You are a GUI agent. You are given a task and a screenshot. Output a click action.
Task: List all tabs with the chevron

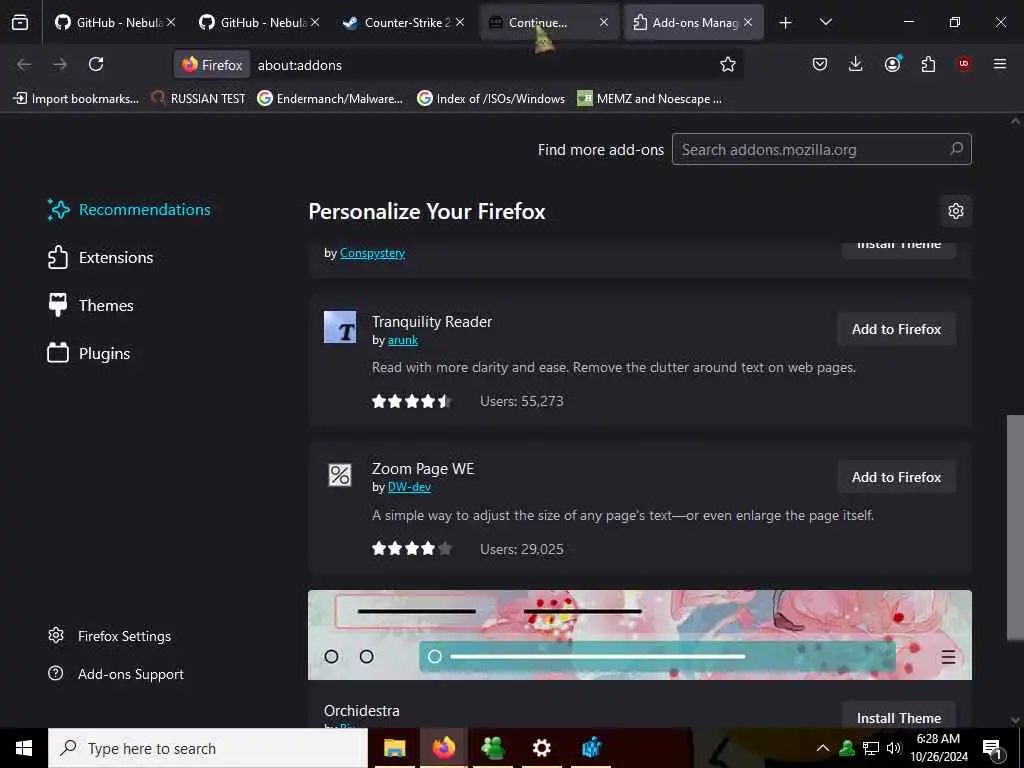pyautogui.click(x=825, y=22)
